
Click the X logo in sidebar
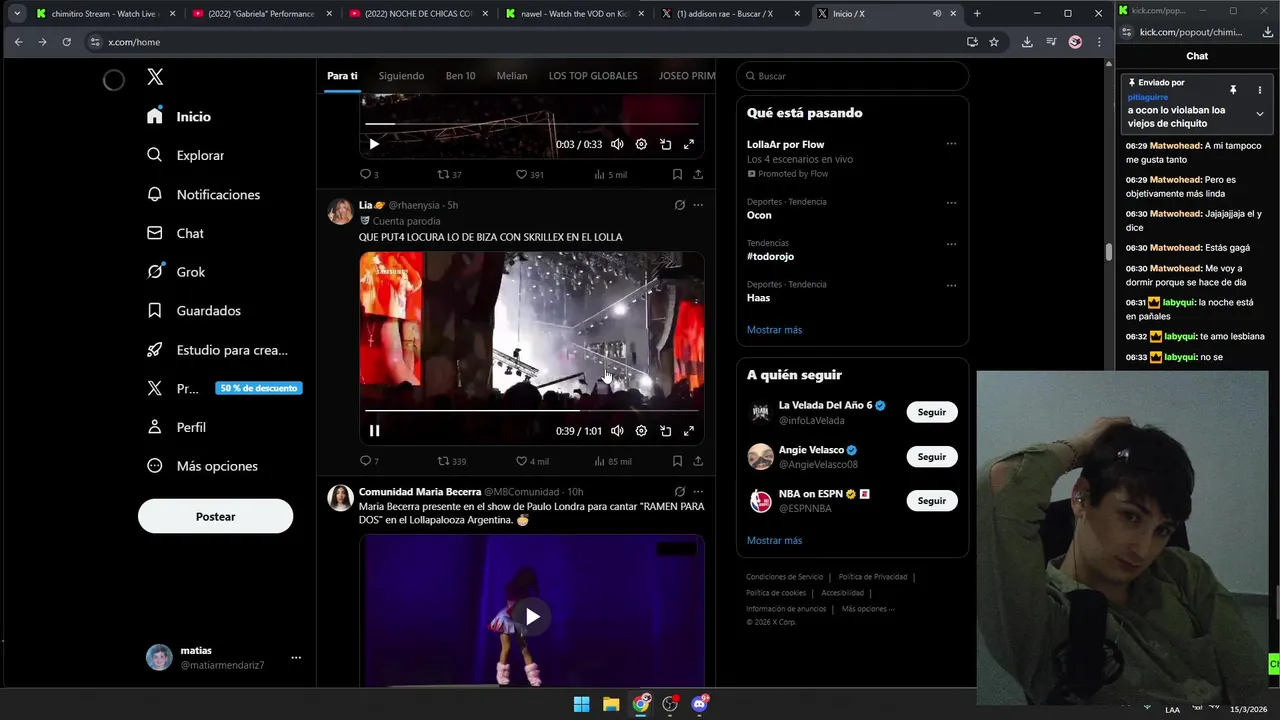(x=155, y=77)
